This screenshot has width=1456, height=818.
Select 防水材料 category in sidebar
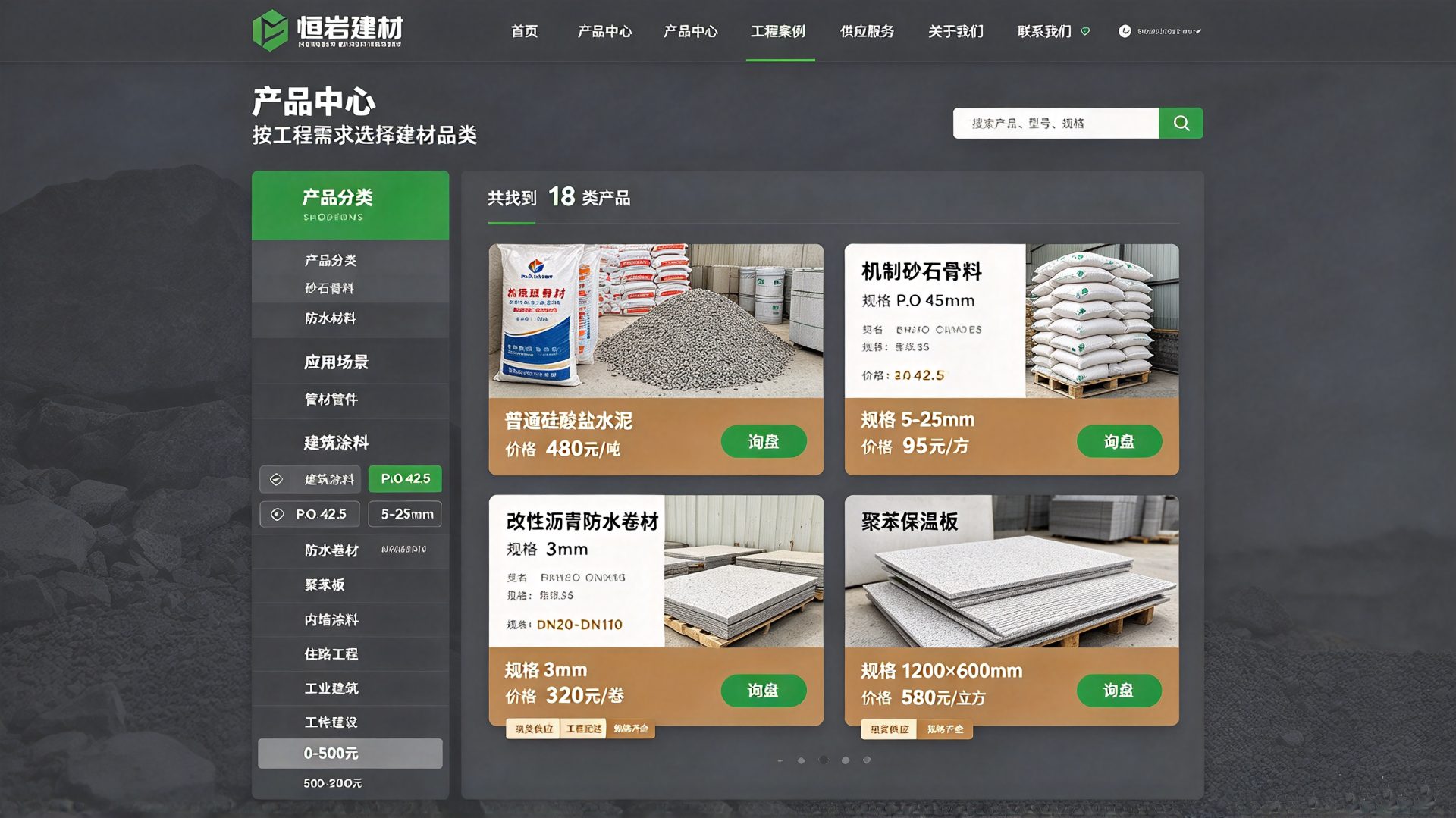(350, 318)
